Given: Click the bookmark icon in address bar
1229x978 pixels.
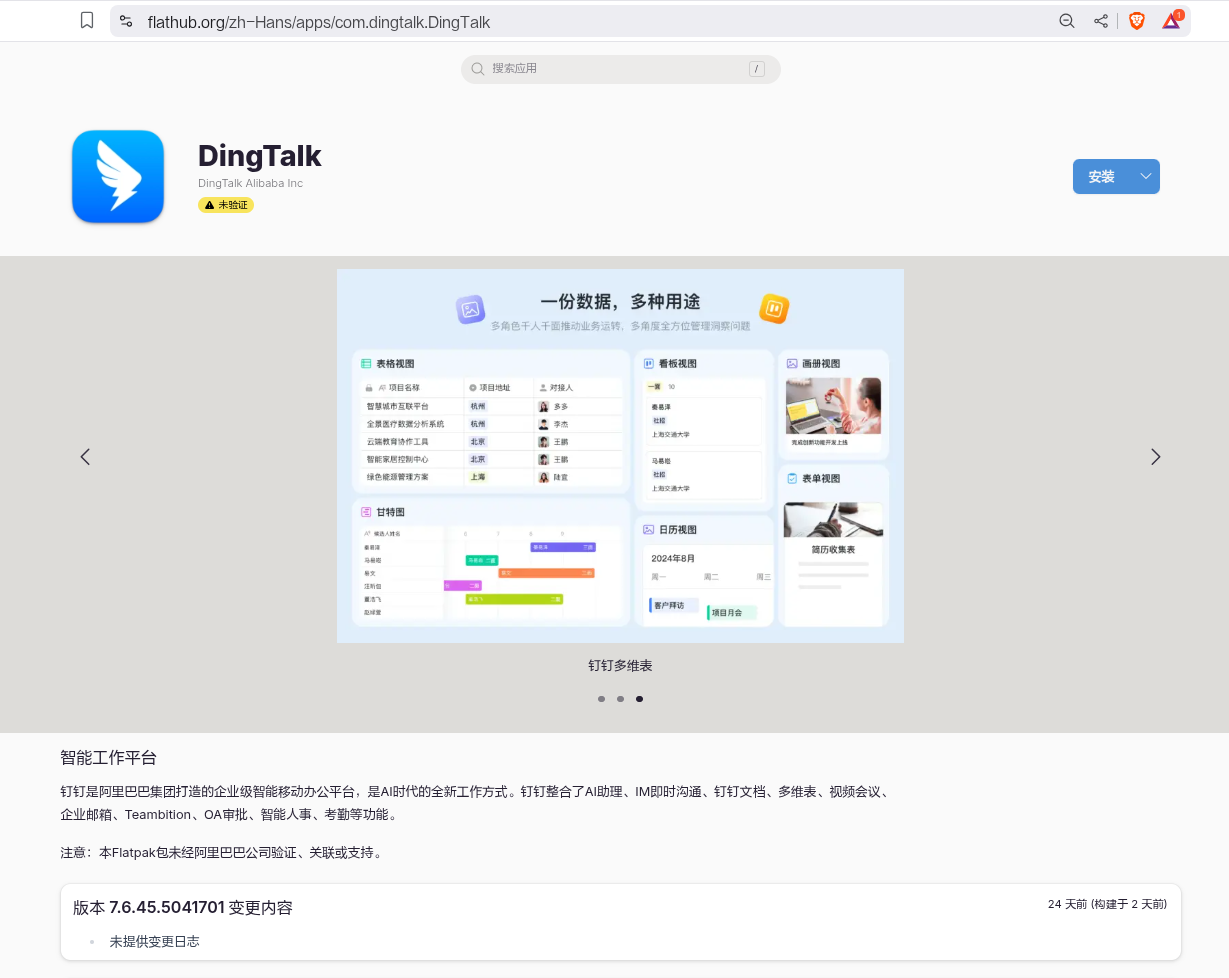Looking at the screenshot, I should (87, 21).
